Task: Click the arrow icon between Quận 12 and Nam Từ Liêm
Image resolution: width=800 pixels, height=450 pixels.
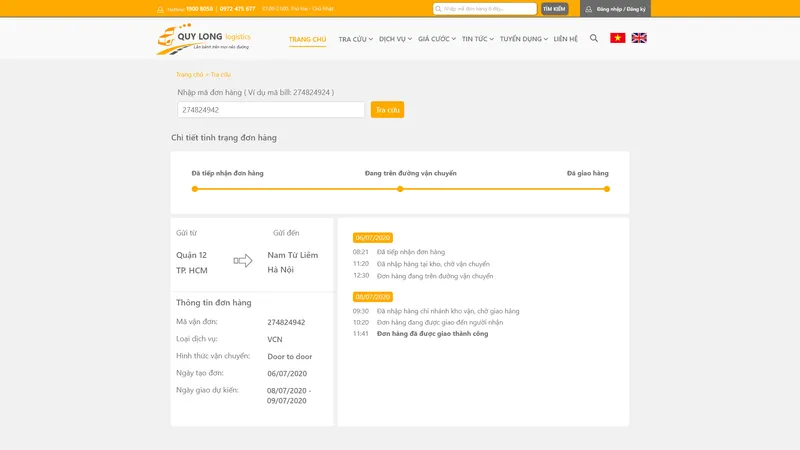Action: click(x=243, y=261)
